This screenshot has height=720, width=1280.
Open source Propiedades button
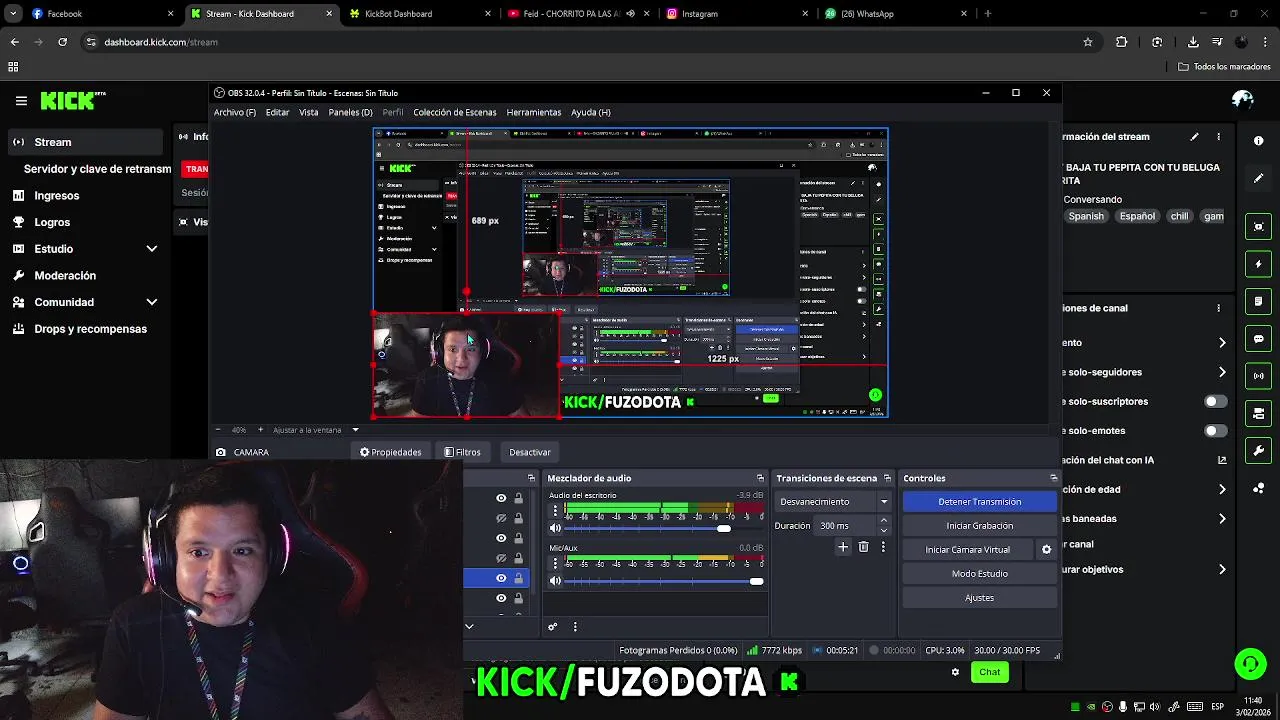391,452
